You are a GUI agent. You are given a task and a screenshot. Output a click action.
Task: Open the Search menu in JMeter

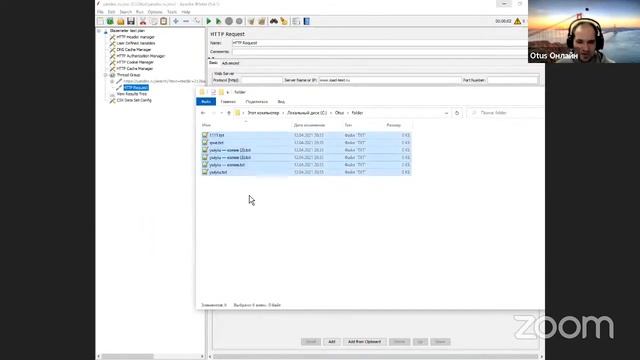126,12
